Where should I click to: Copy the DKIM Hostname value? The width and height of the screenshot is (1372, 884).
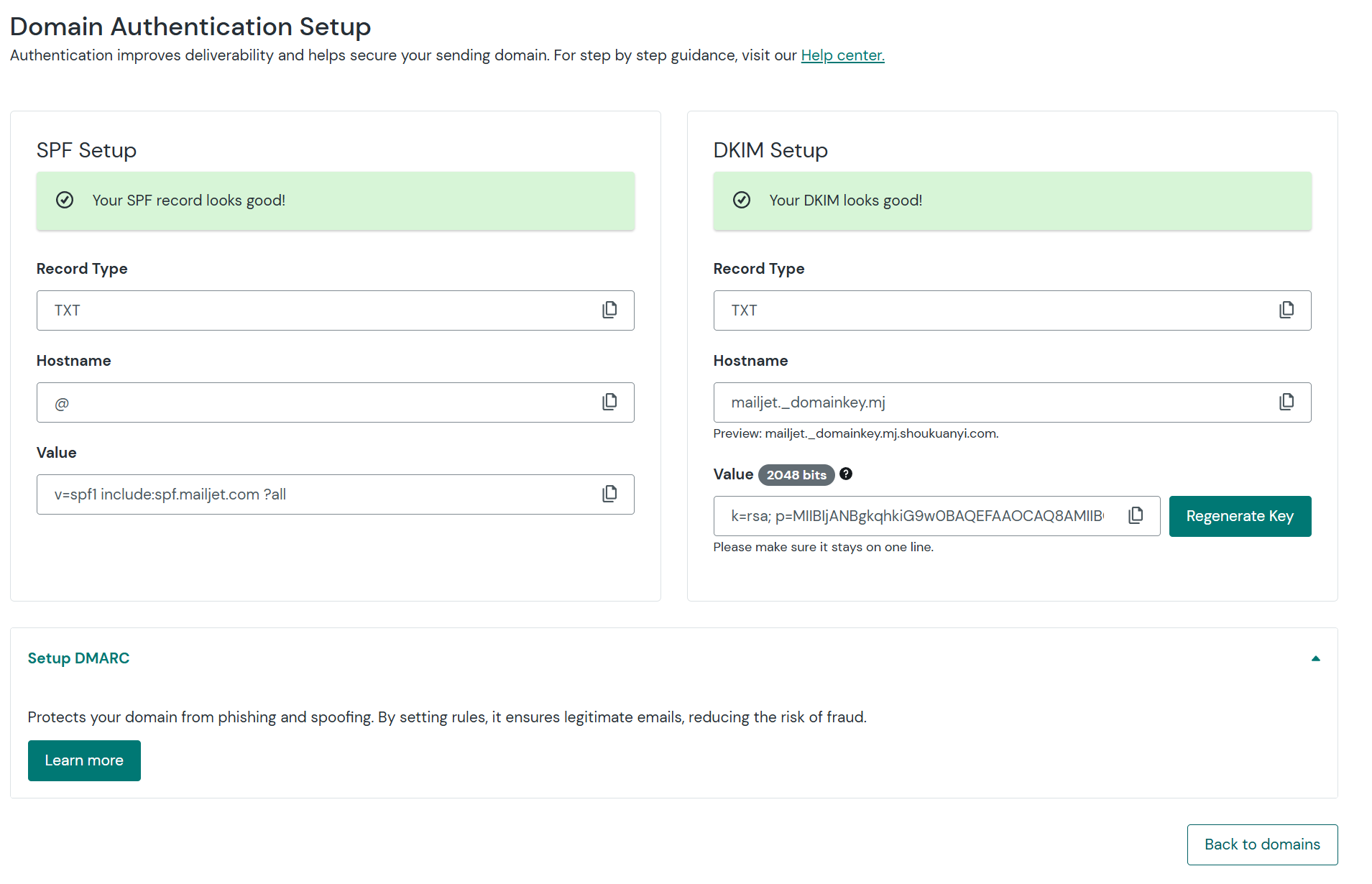[x=1286, y=402]
